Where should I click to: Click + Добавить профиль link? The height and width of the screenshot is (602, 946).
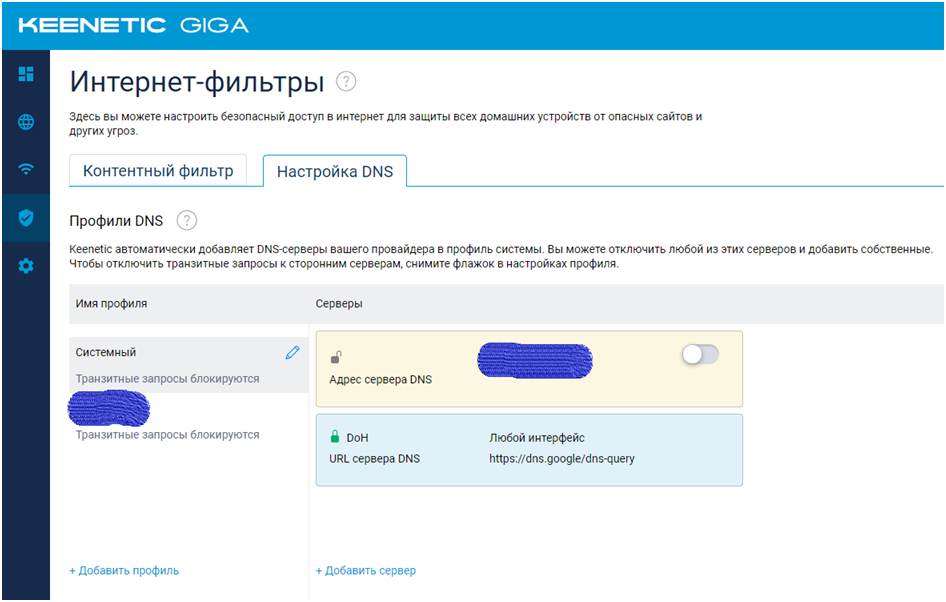coord(124,571)
